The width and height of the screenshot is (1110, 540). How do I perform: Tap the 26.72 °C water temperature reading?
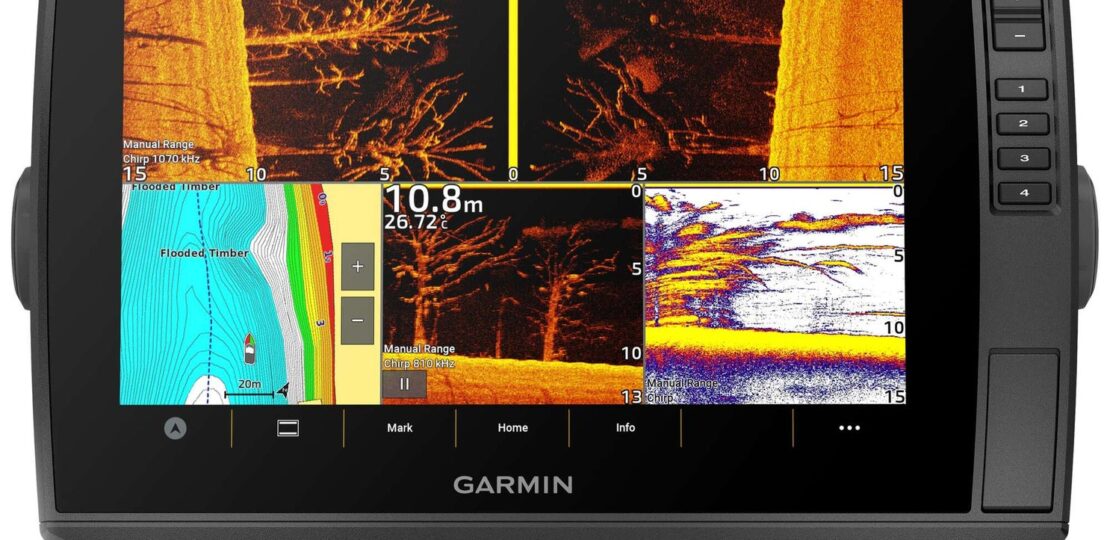(416, 222)
